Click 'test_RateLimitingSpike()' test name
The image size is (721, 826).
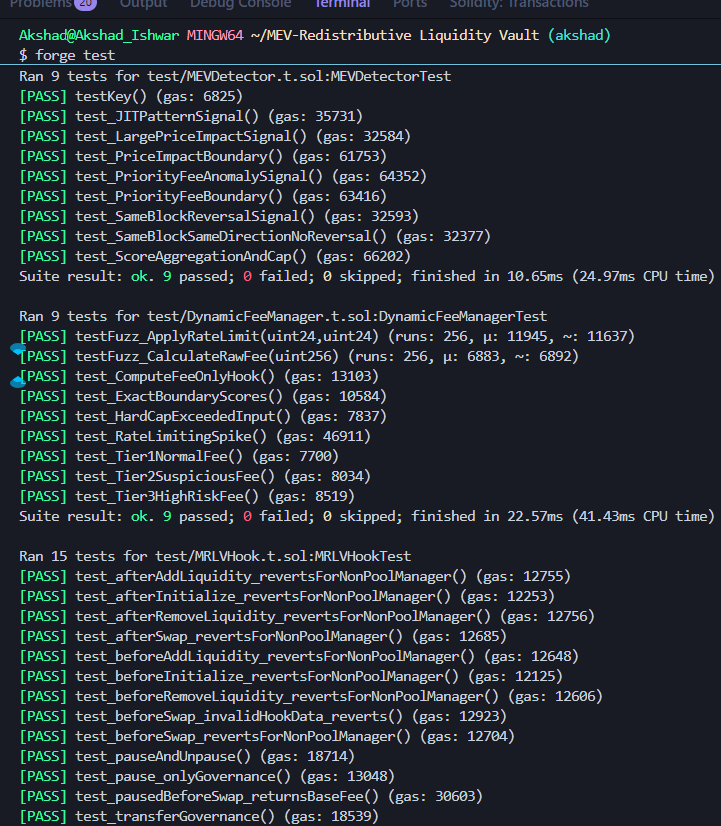point(171,437)
